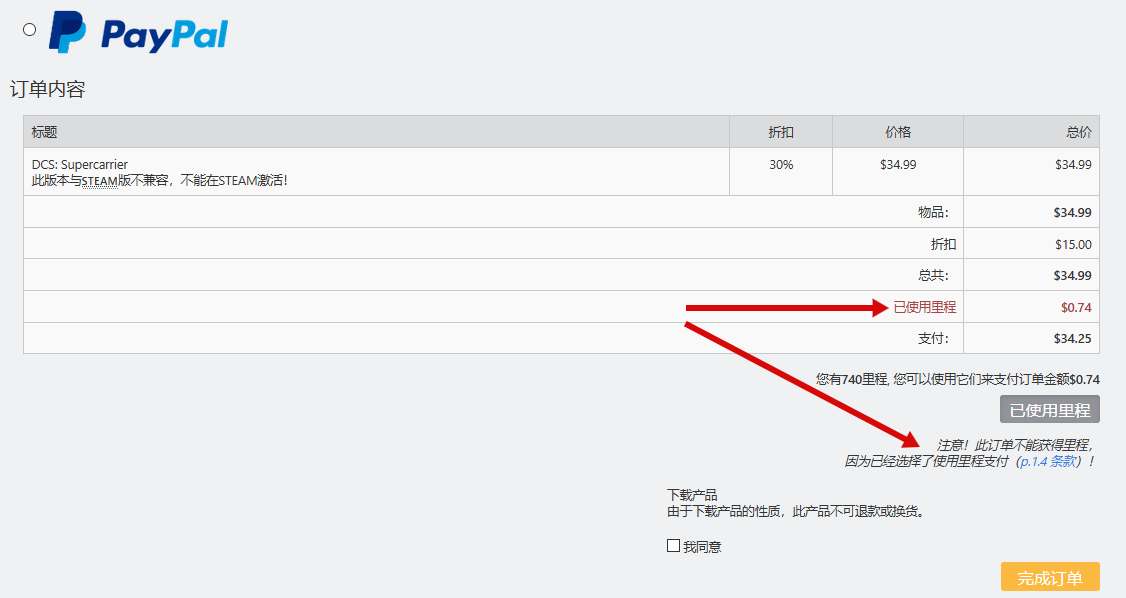Click the $34.25 payment total
This screenshot has width=1126, height=598.
point(1072,339)
